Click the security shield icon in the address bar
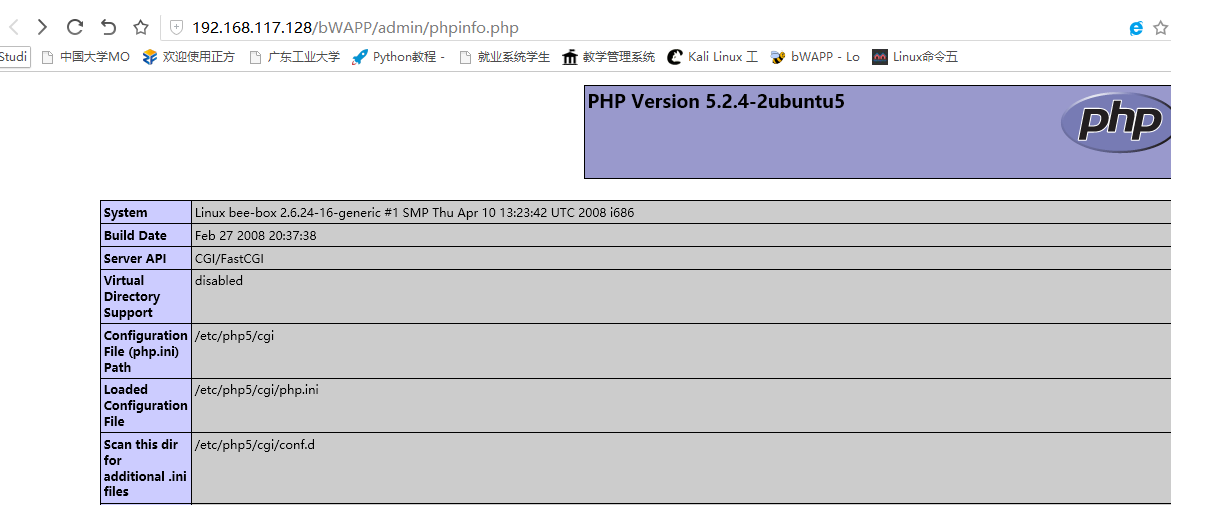Screen dimensions: 1216x517 click(176, 28)
